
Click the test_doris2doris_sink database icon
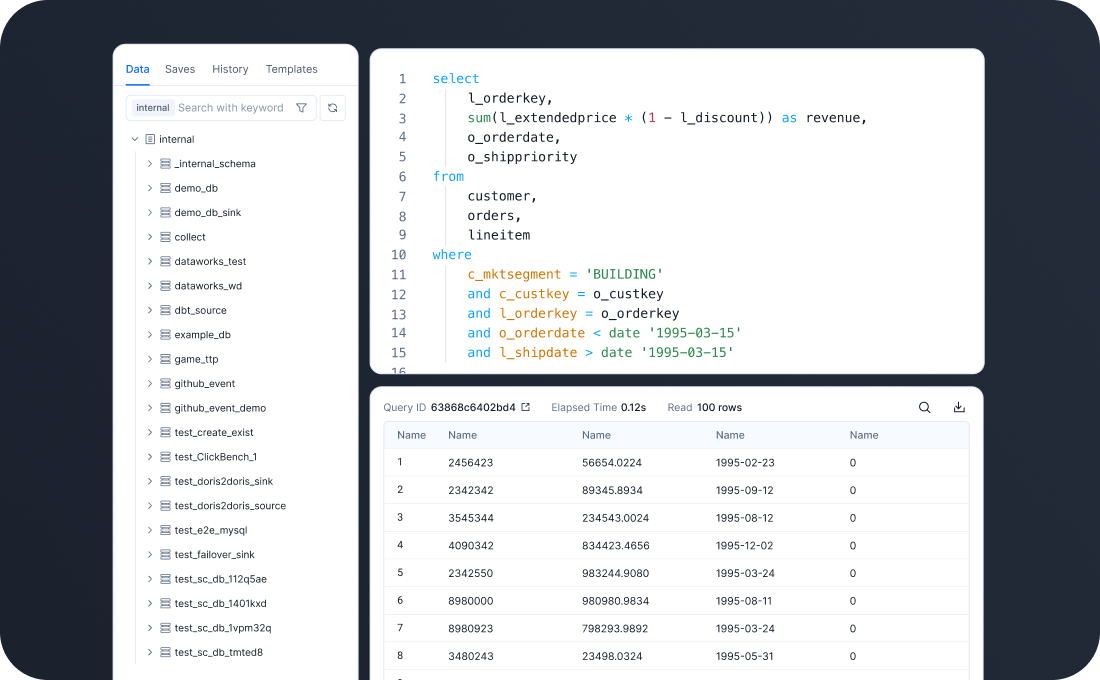166,481
